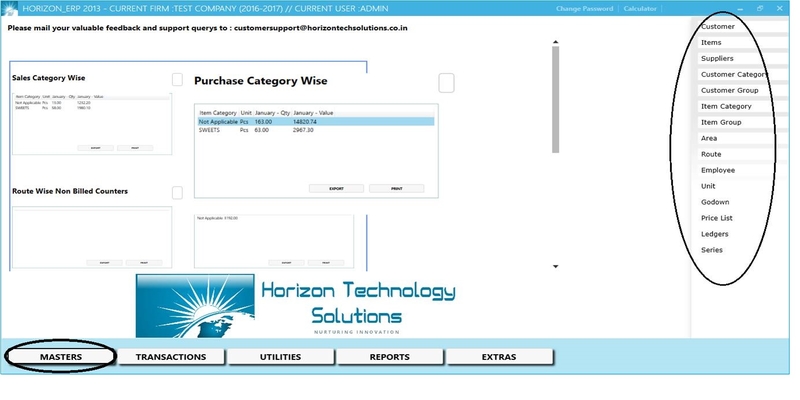Screen dimensions: 800x400
Task: Click the 2967.30 value cell
Action: (303, 130)
